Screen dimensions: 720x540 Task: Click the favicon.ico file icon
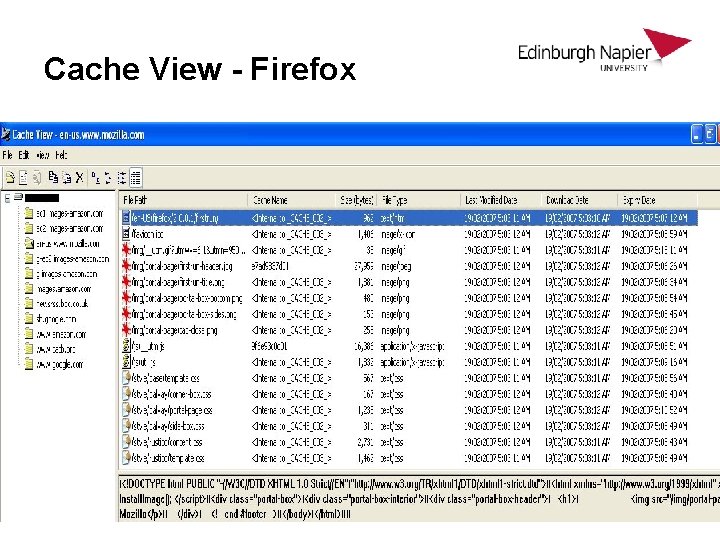pyautogui.click(x=126, y=234)
